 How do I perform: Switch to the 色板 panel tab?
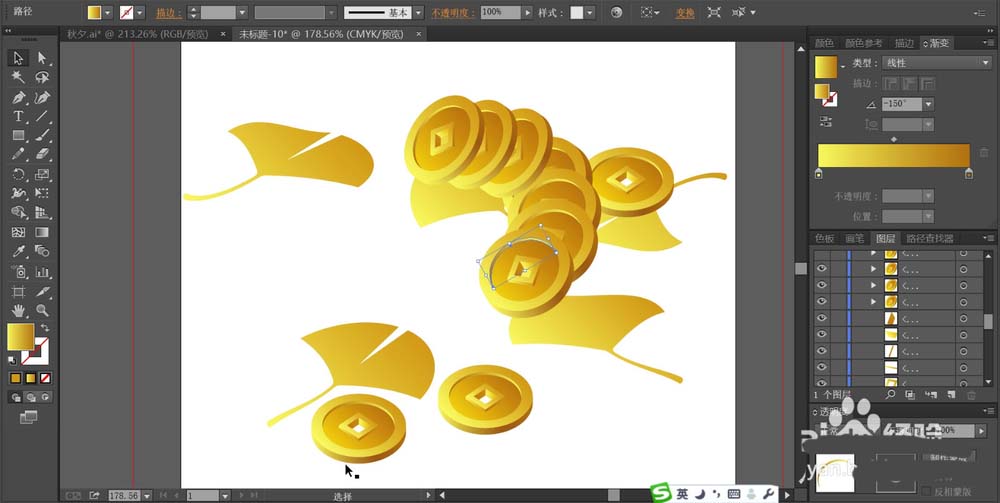pos(825,238)
